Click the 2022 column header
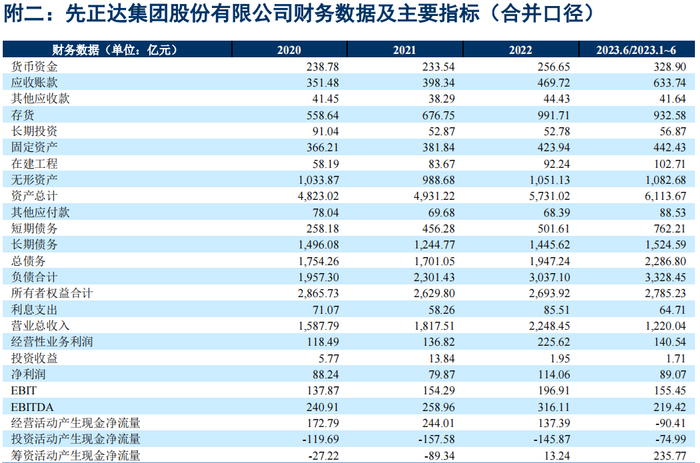700x463 pixels. click(521, 49)
